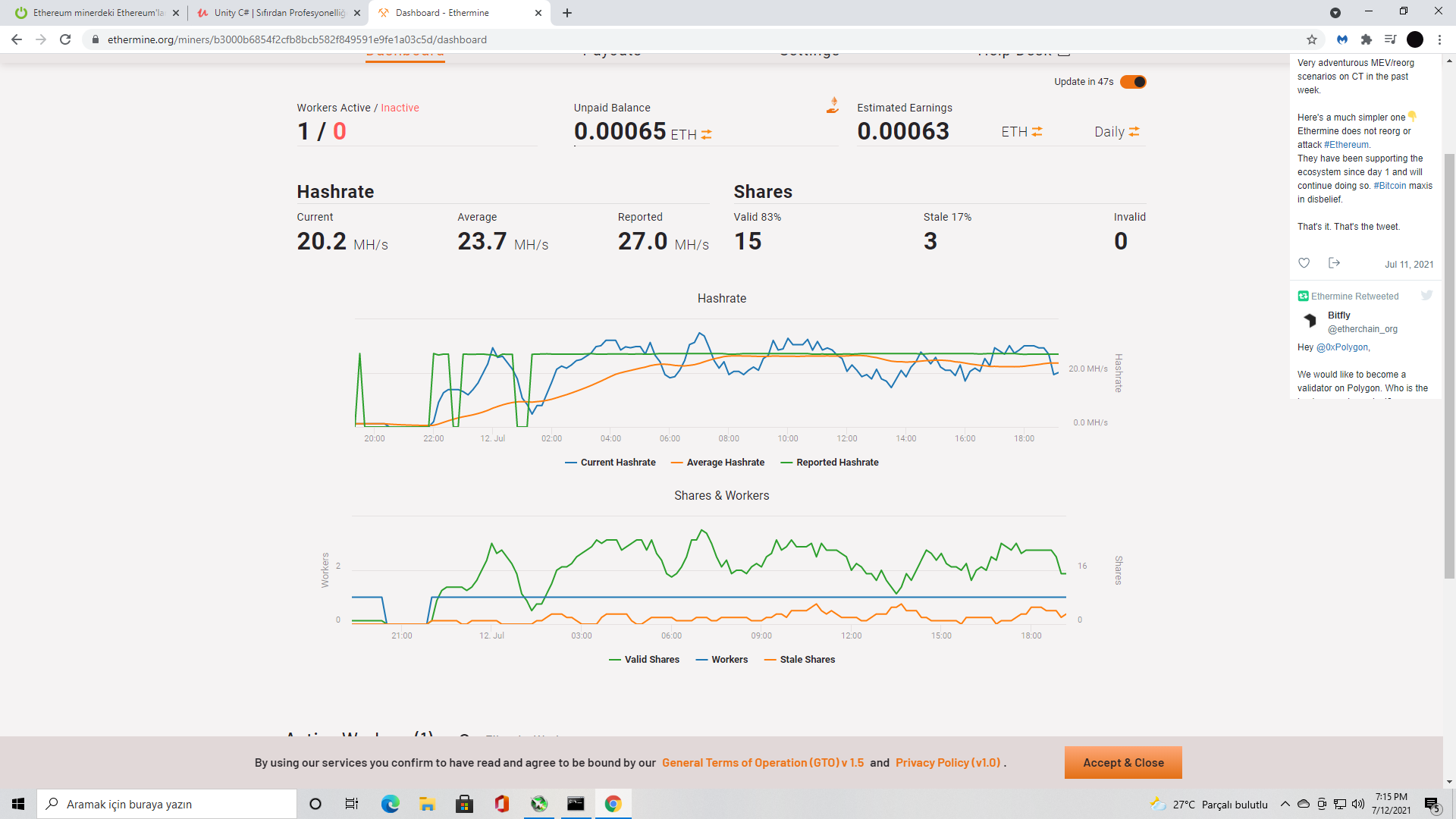Like the tweet with heart icon

click(1304, 263)
